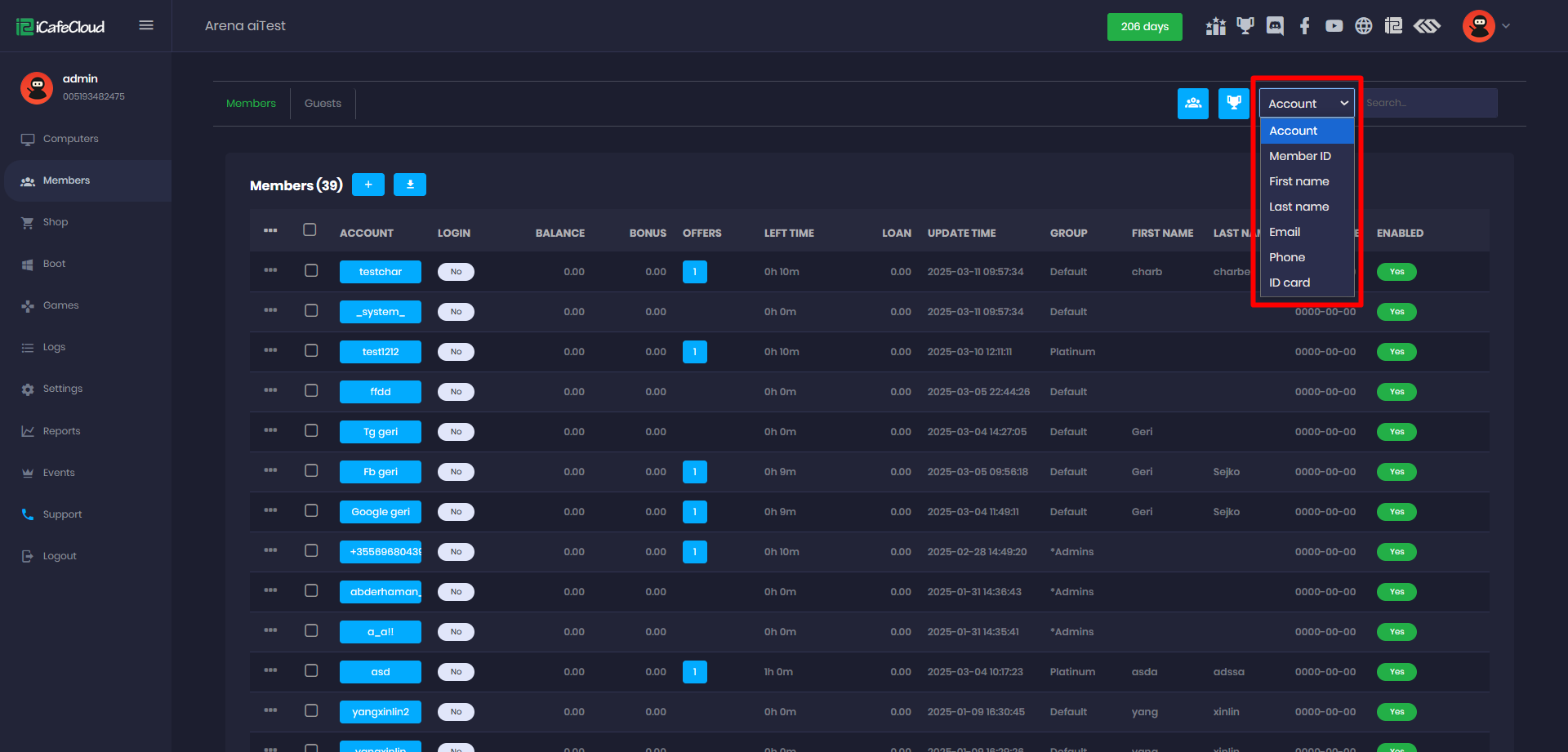This screenshot has width=1568, height=752.
Task: Click the 206 days license button
Action: click(1144, 26)
